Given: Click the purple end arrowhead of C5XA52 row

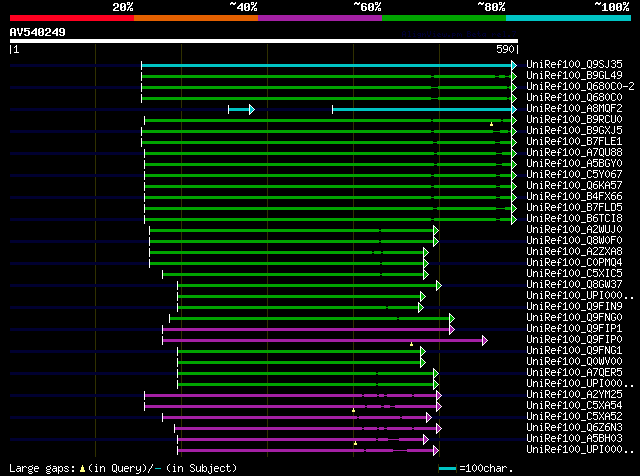Looking at the screenshot, I should pyautogui.click(x=429, y=418).
